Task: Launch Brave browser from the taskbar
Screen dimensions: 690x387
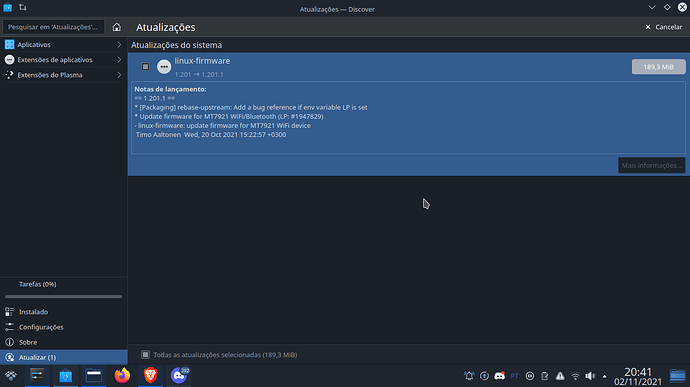Action: click(x=150, y=376)
